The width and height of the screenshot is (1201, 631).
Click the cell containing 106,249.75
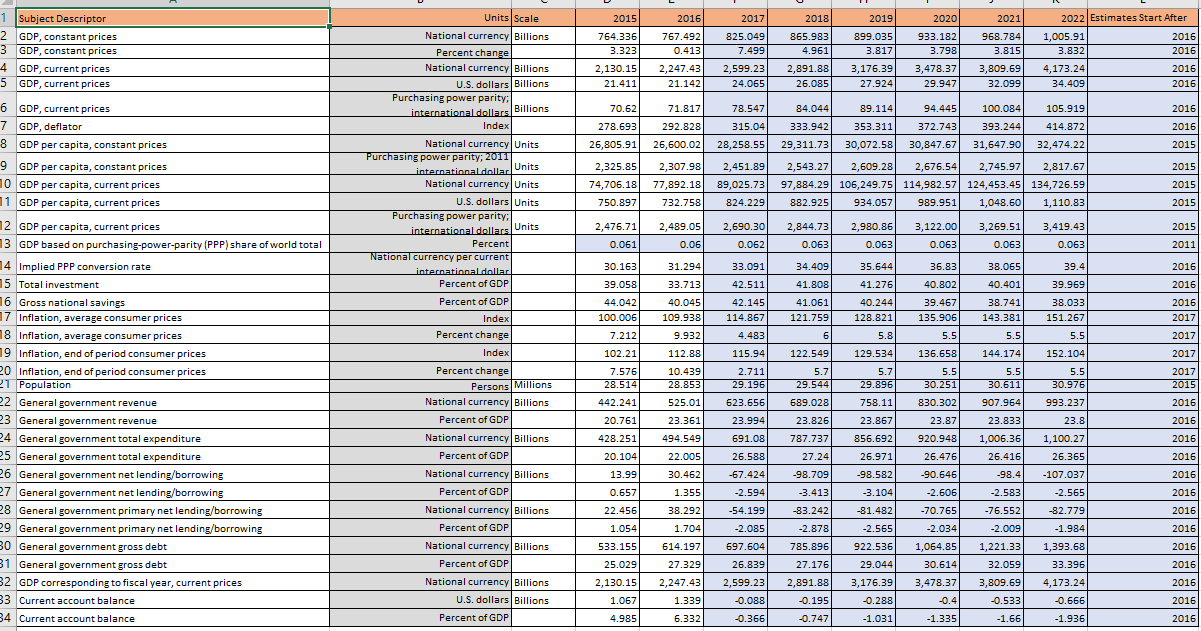click(x=863, y=184)
